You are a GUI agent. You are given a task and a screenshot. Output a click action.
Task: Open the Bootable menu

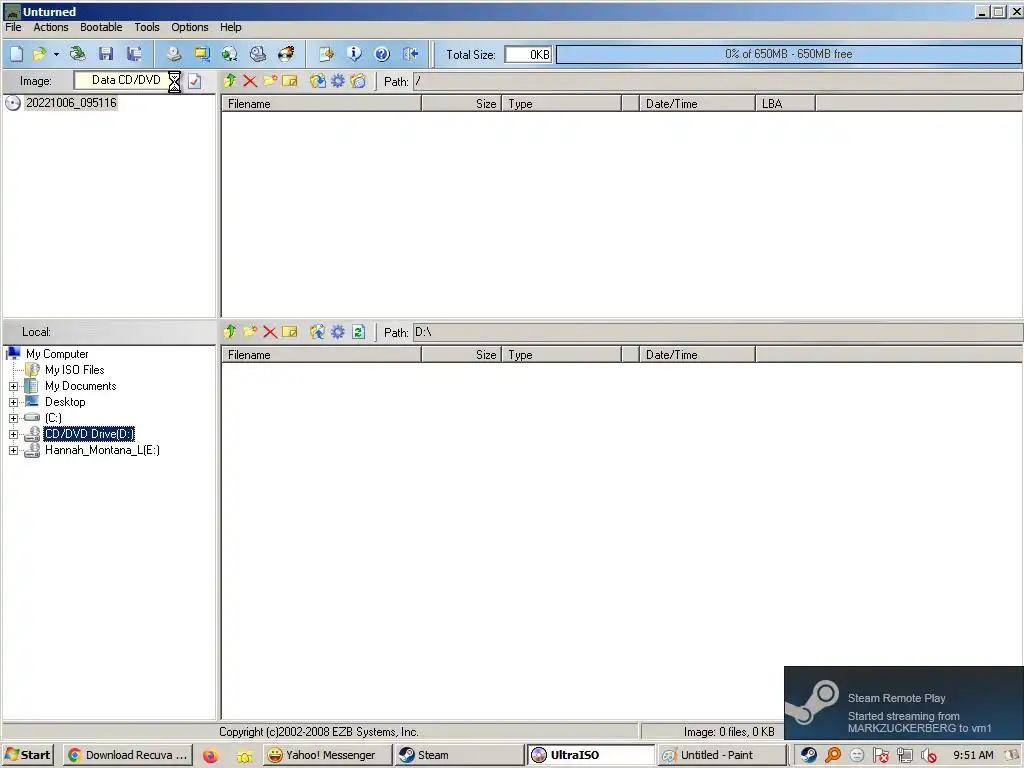[101, 27]
